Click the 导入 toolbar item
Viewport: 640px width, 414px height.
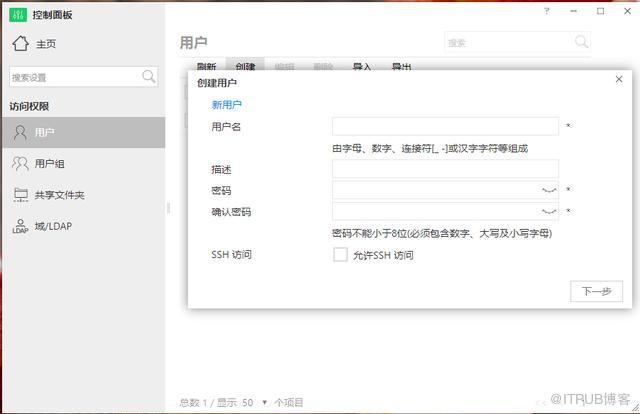click(362, 66)
